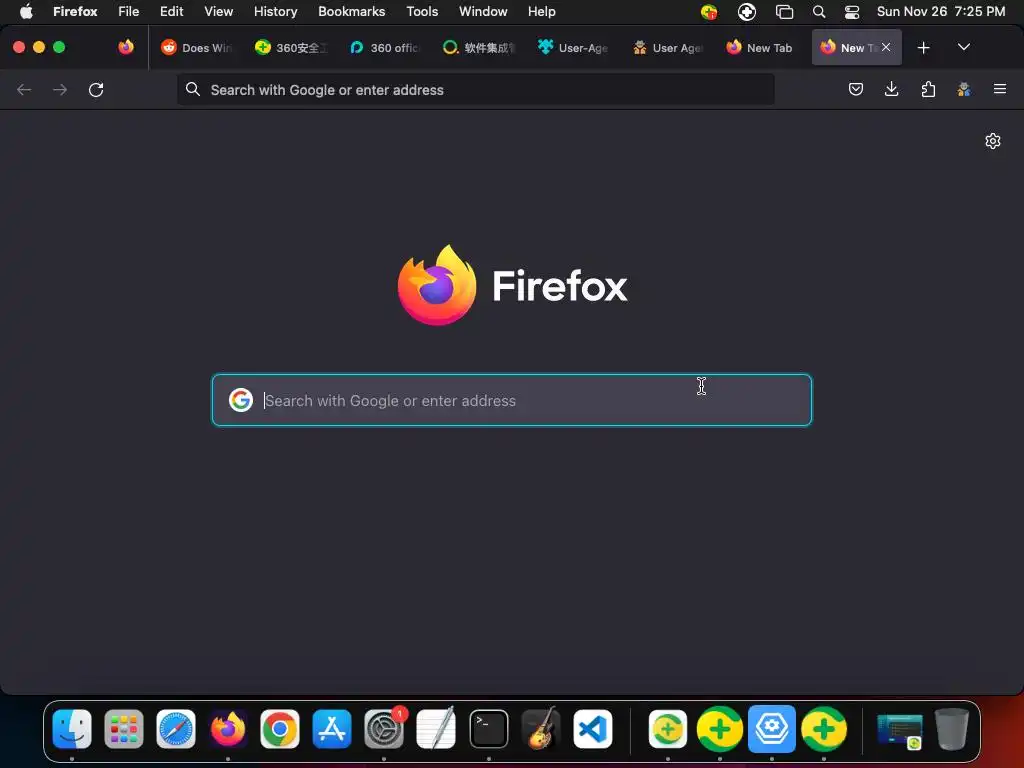
Task: Open the minimized window thumbnail in Dock
Action: pyautogui.click(x=900, y=730)
